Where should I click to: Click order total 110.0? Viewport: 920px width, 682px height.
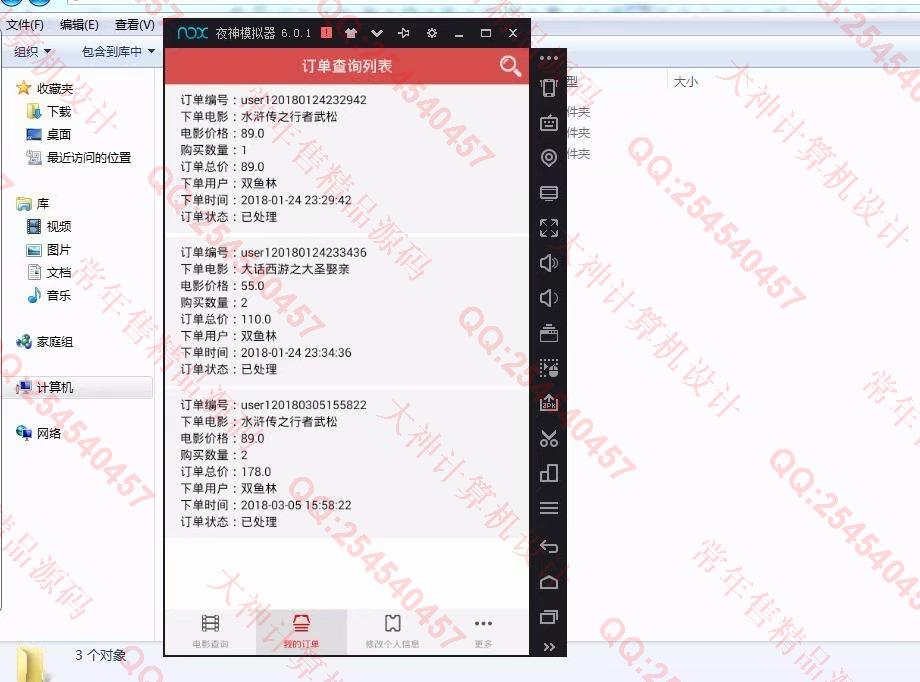(256, 319)
